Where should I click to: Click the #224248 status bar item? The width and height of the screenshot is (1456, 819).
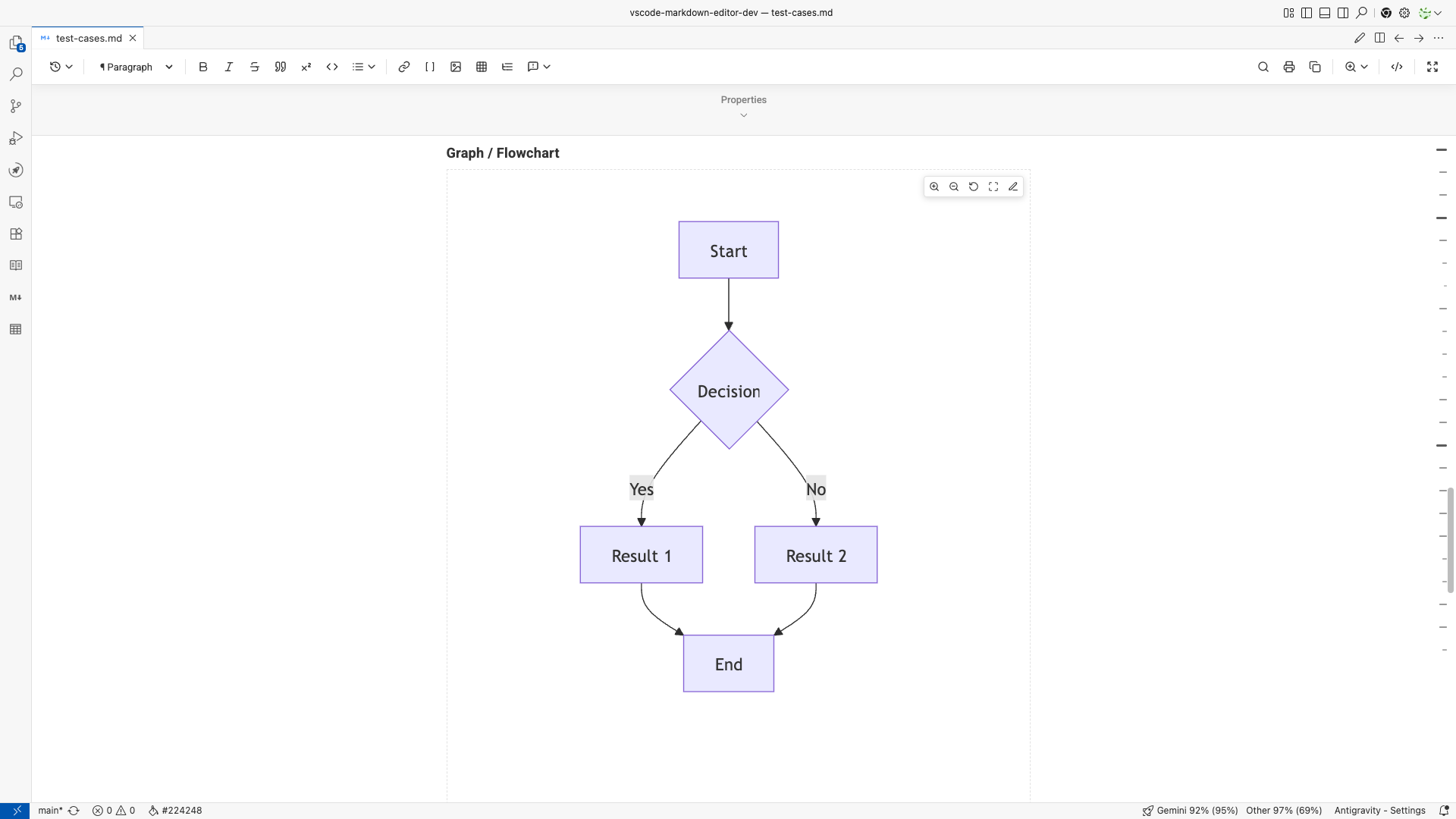[x=175, y=811]
